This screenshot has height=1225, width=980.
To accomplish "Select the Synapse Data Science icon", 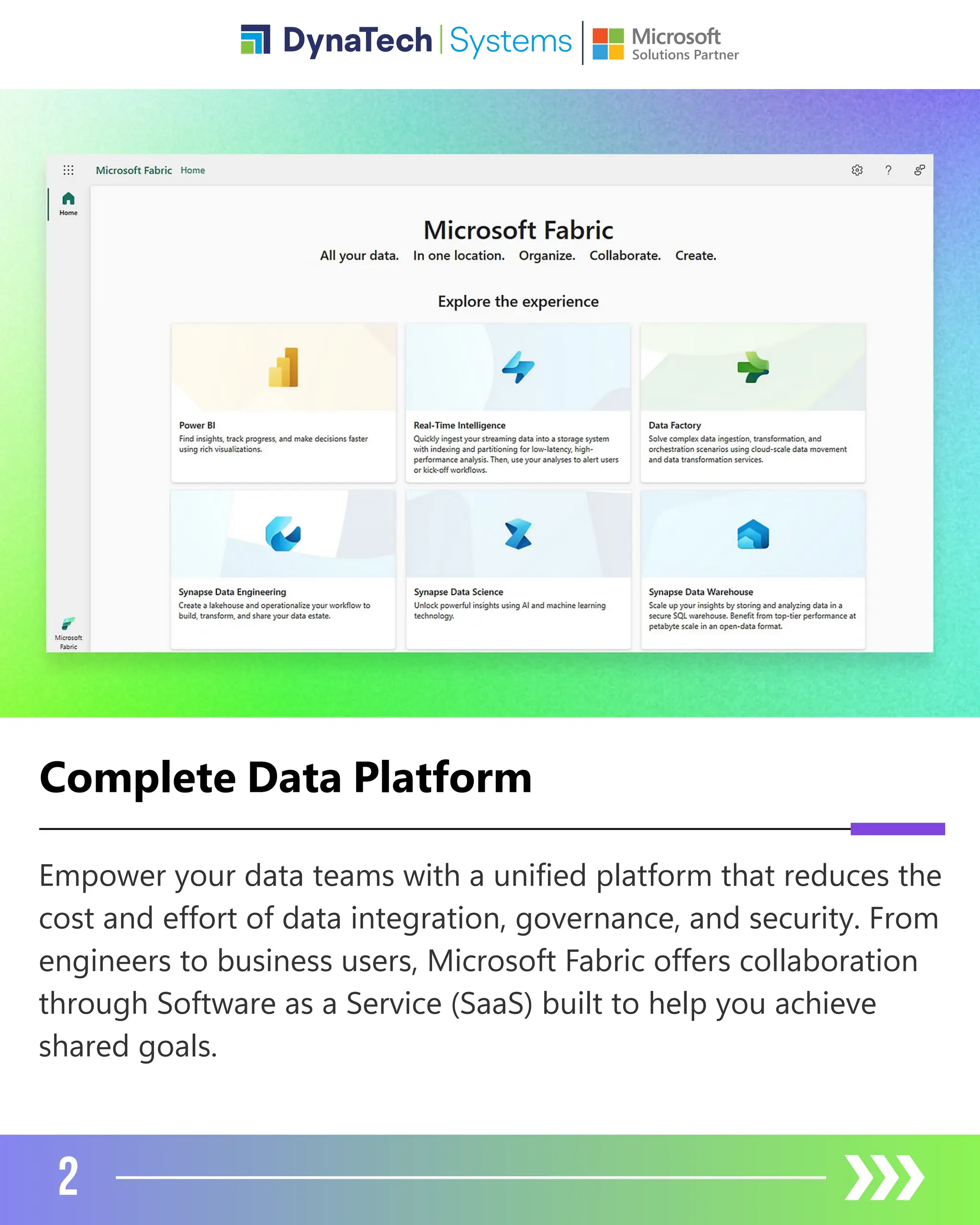I will 518,534.
